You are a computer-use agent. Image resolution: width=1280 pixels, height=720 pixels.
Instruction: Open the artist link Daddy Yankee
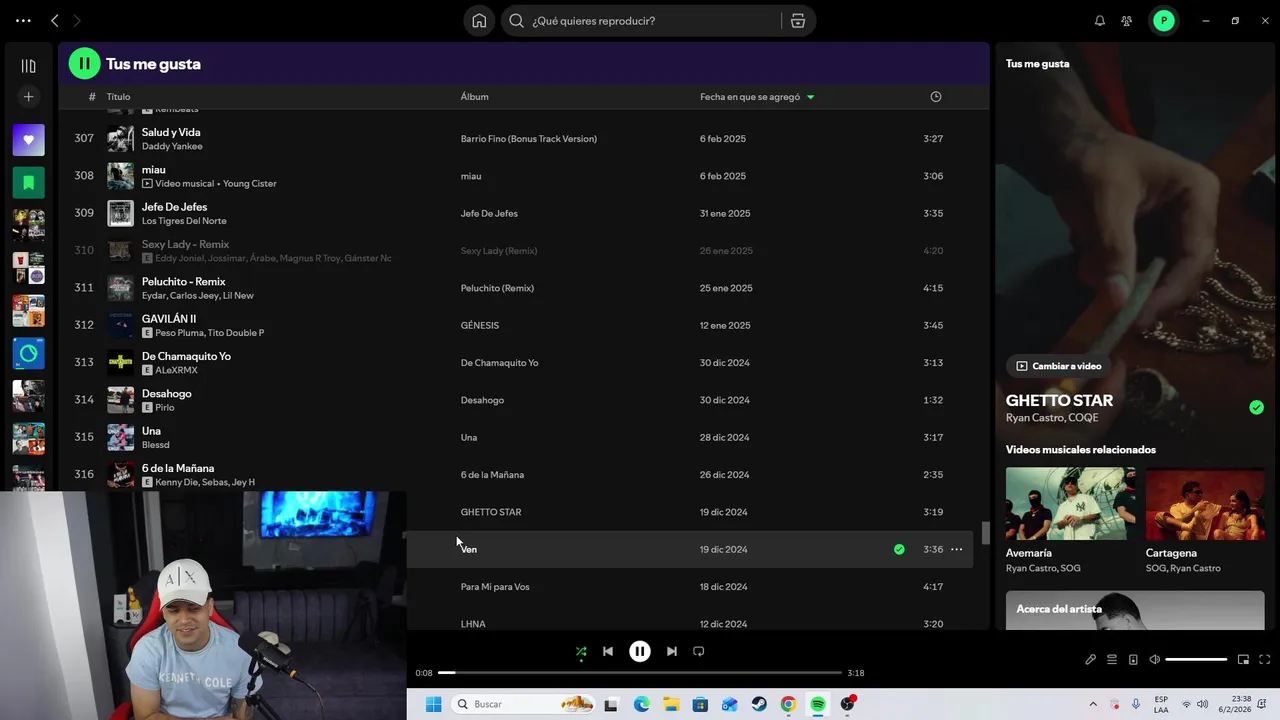[172, 146]
